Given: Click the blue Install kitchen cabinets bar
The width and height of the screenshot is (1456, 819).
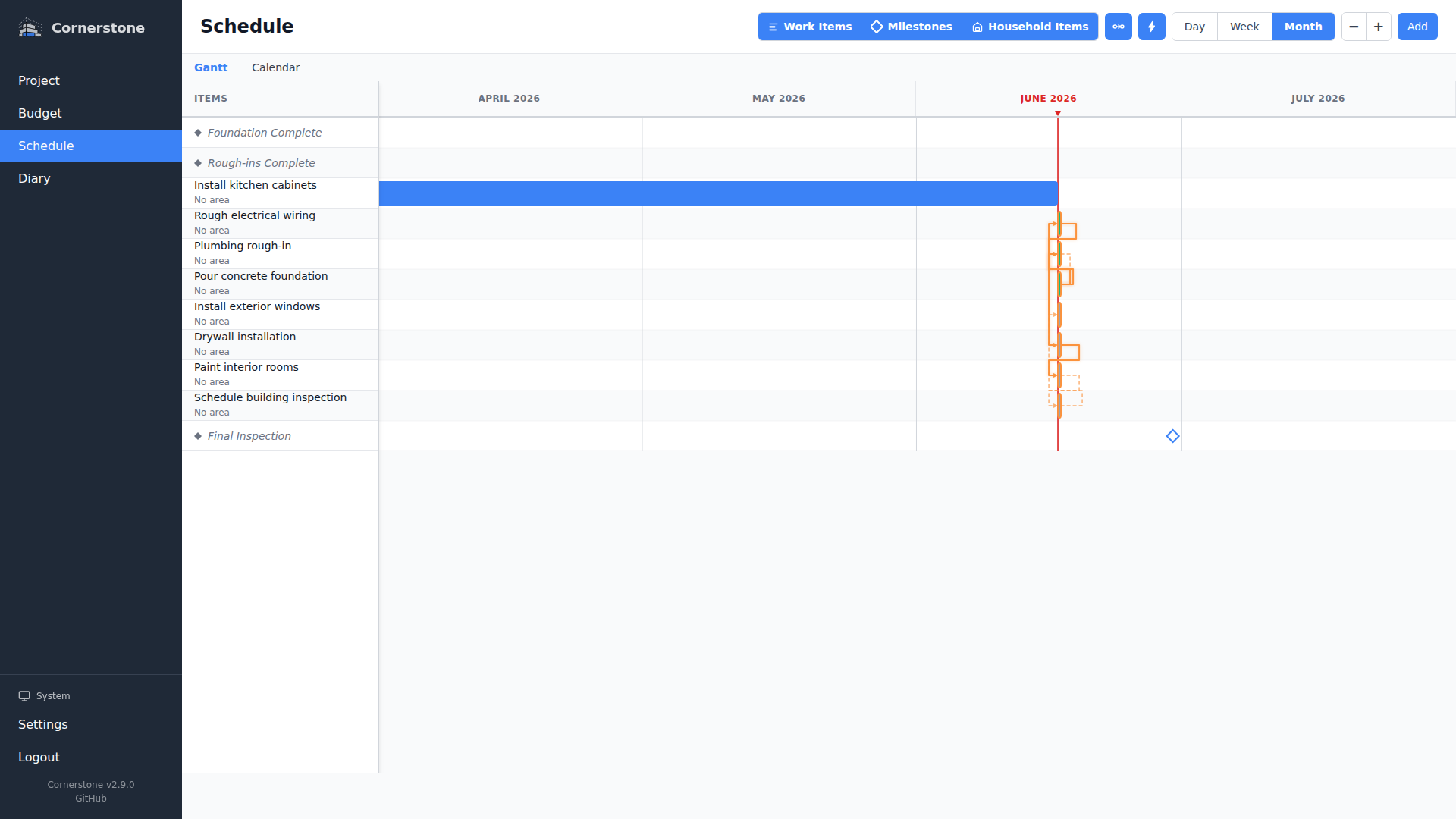Looking at the screenshot, I should coord(718,193).
